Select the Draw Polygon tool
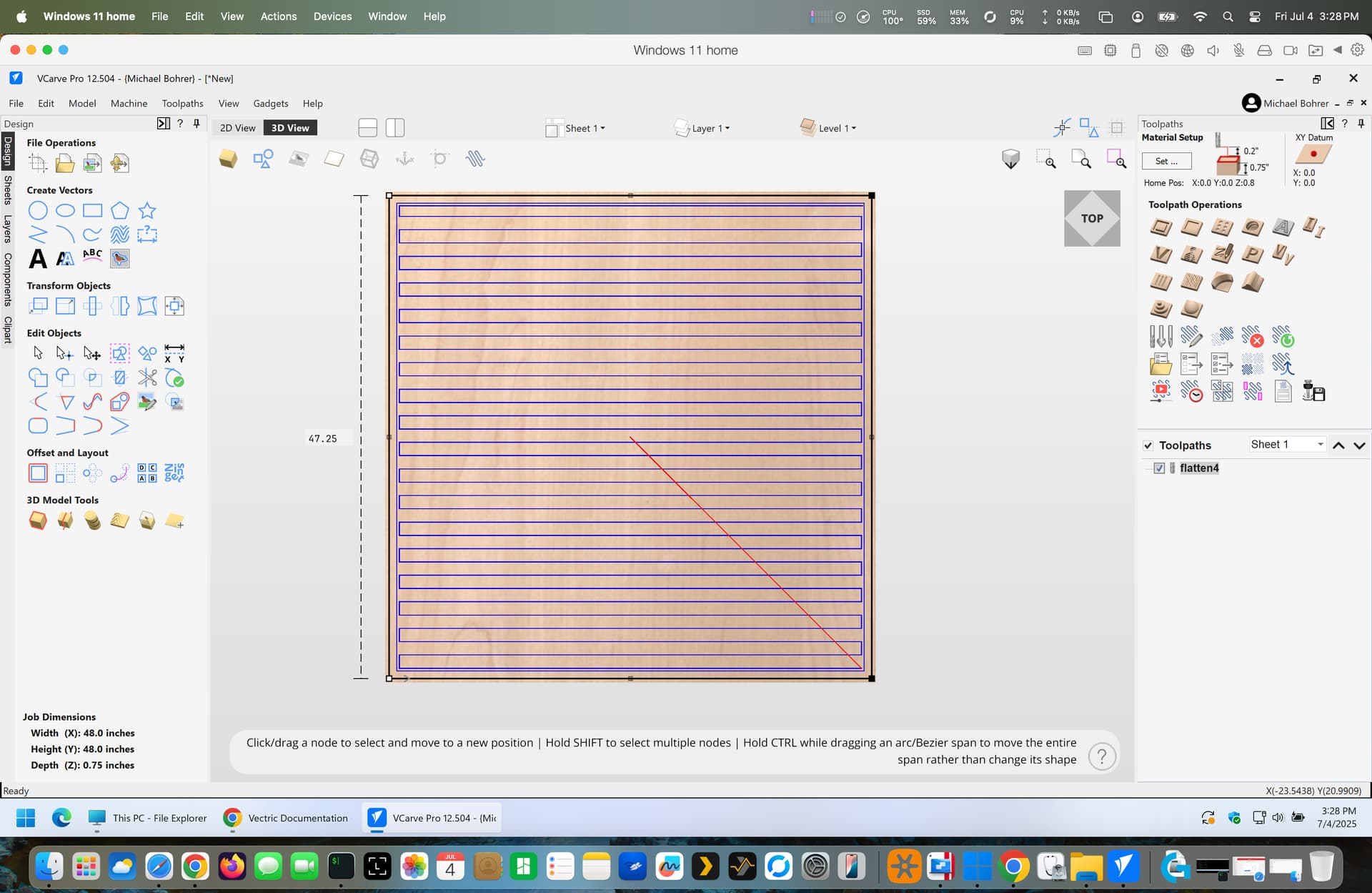1372x893 pixels. (x=120, y=211)
